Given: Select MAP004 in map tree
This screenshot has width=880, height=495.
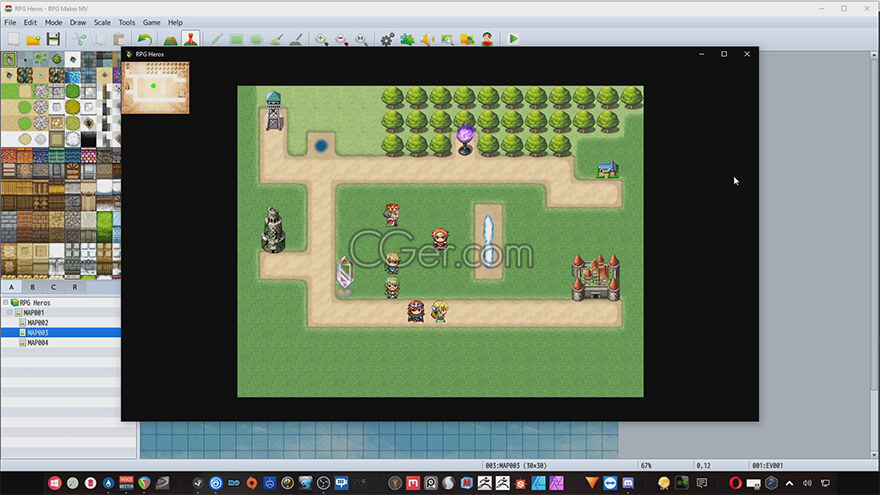Looking at the screenshot, I should (x=38, y=343).
